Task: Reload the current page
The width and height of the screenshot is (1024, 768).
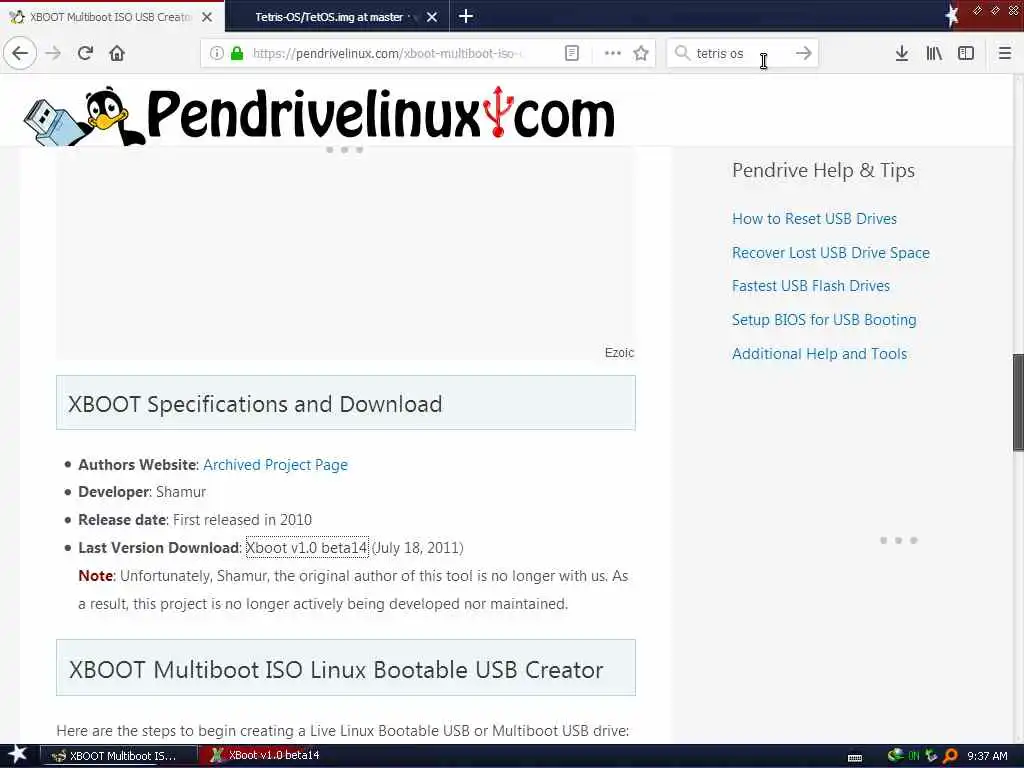Action: pos(85,53)
